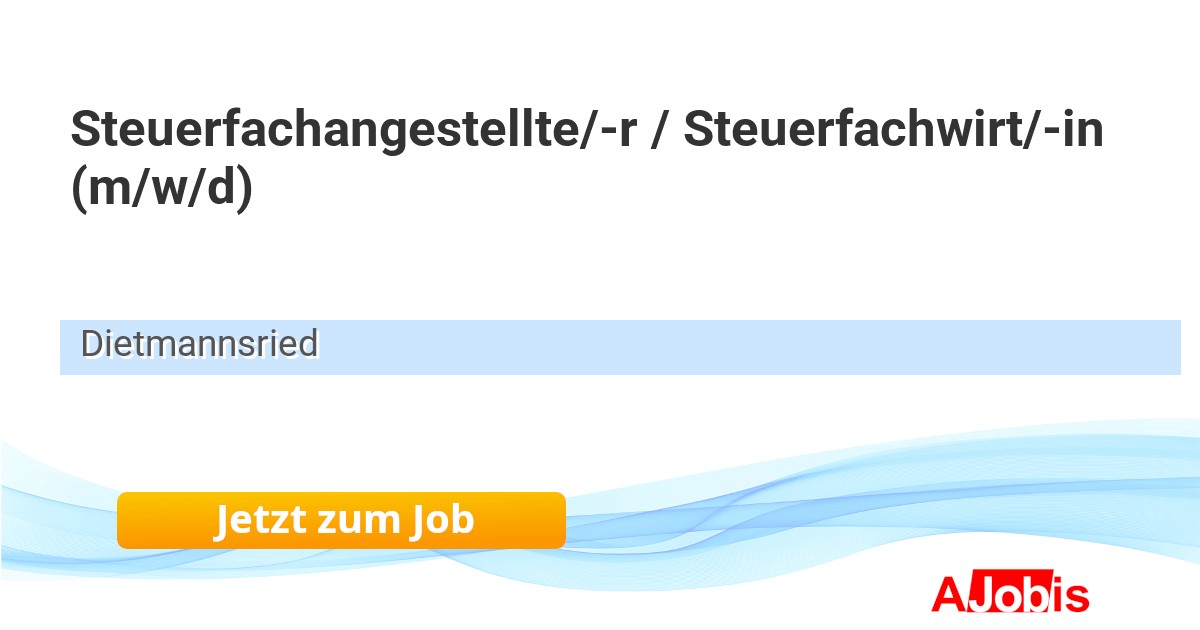
Task: Click the "Dietmannsried" location label
Action: point(199,344)
